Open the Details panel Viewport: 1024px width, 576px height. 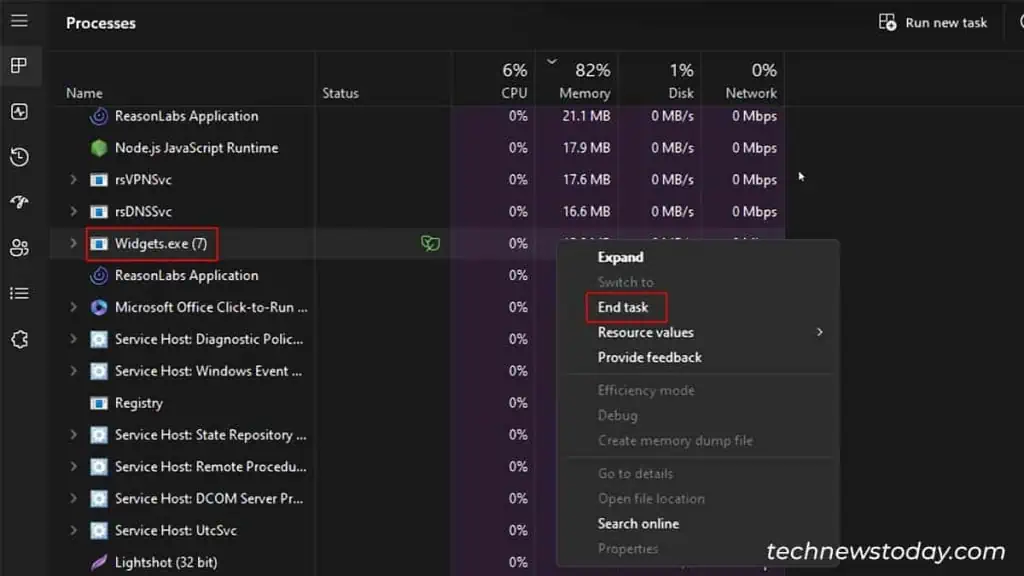tap(20, 293)
